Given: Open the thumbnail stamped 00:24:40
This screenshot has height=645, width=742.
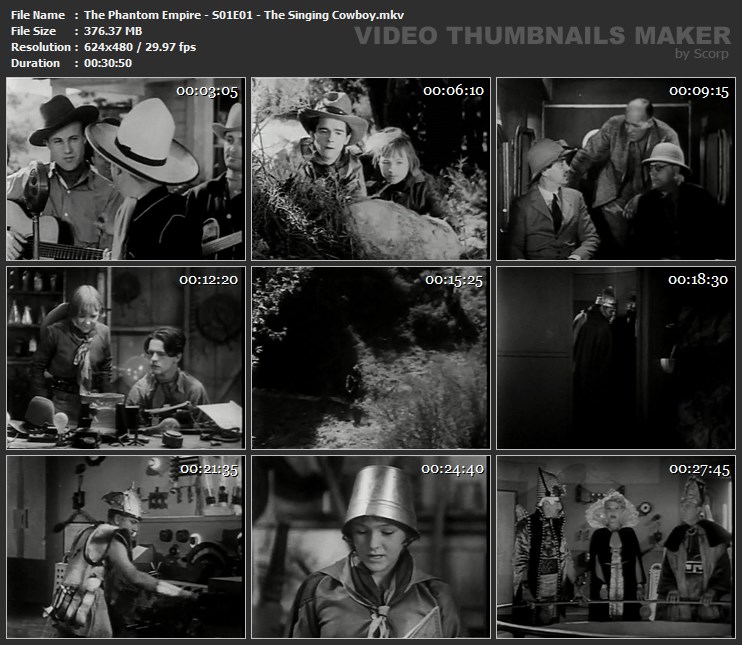Looking at the screenshot, I should 371,547.
